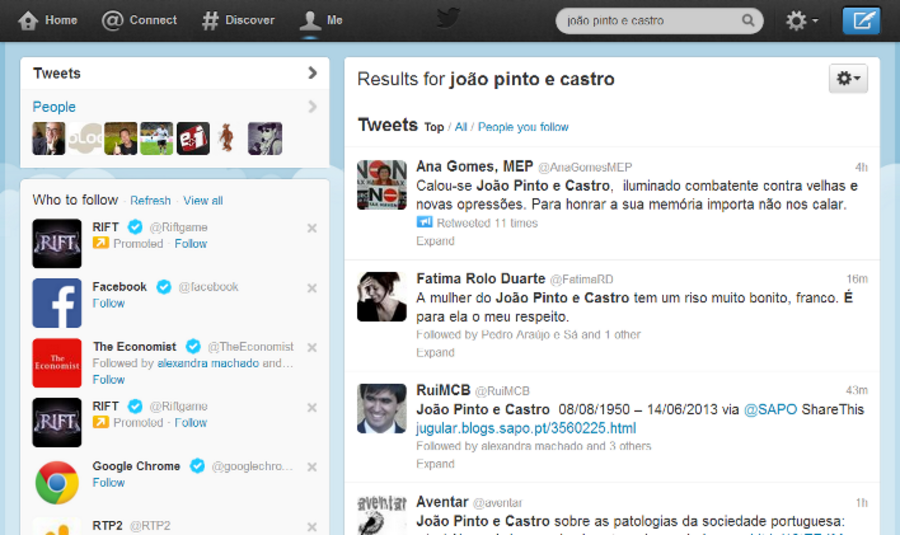This screenshot has width=900, height=535.
Task: Click the 4h timestamp on Ana Gomes tweet
Action: click(861, 167)
